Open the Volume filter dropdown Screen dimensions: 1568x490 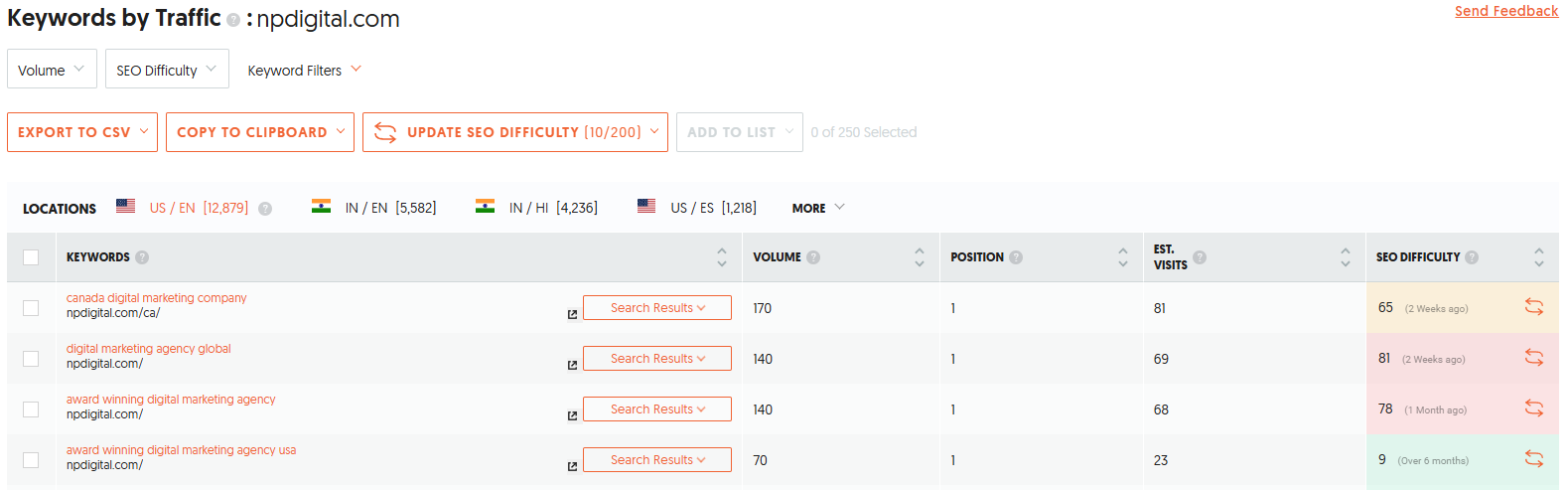click(x=52, y=70)
